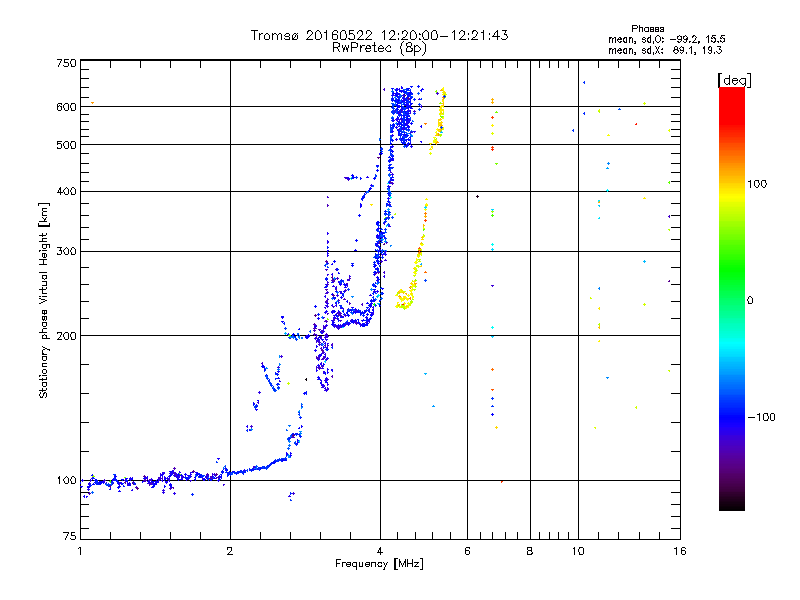The width and height of the screenshot is (800, 600).
Task: Click the y-axis tick label '750'
Action: pyautogui.click(x=66, y=63)
